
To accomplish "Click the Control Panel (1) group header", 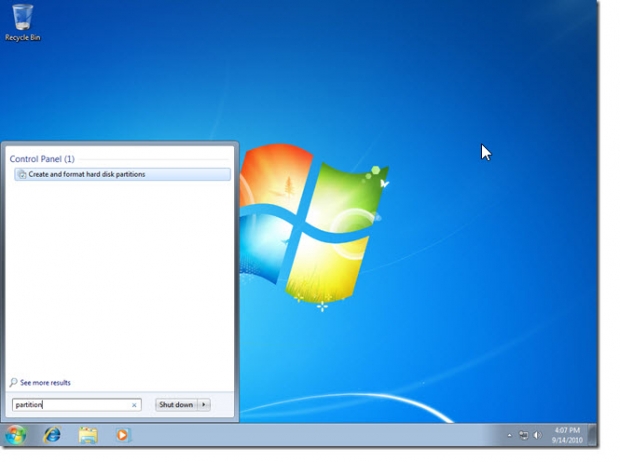I will coord(42,159).
